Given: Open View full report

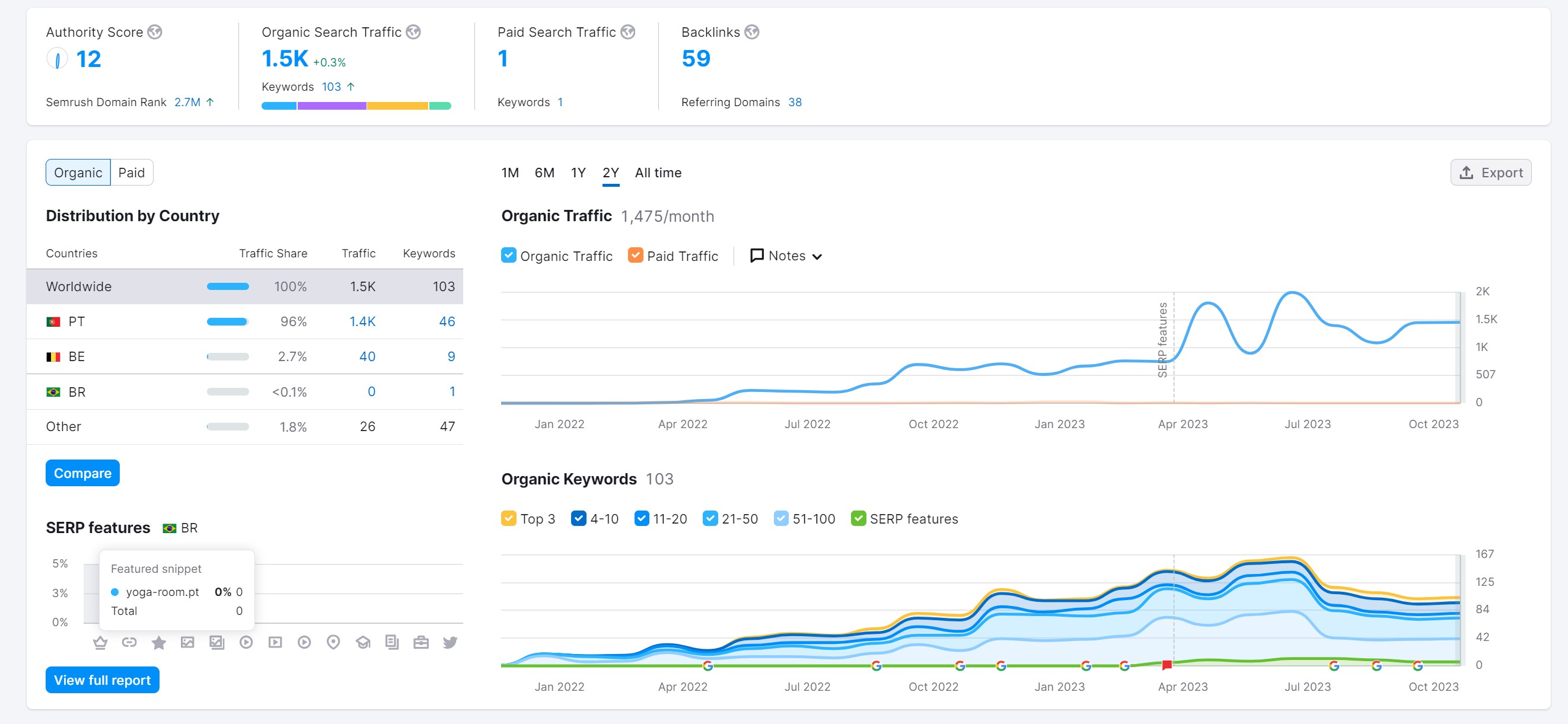Looking at the screenshot, I should tap(102, 680).
